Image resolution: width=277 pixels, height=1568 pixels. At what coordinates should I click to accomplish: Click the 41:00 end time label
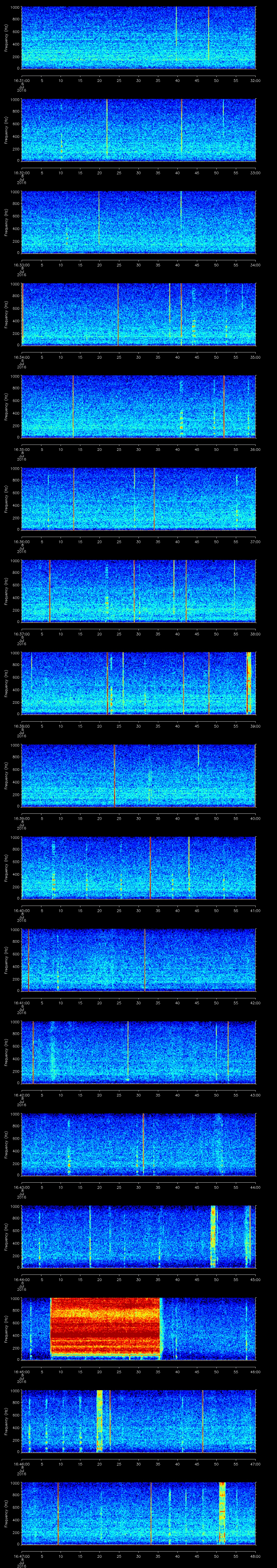(255, 910)
